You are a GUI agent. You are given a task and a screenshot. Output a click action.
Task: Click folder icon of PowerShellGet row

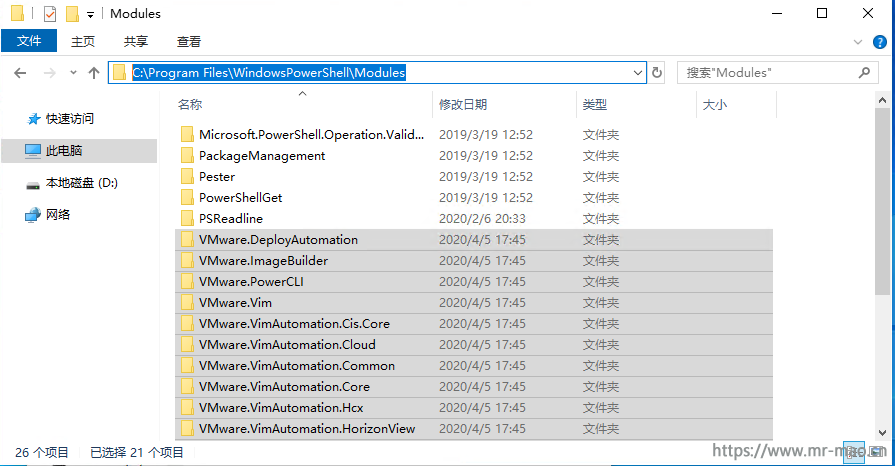tap(187, 197)
